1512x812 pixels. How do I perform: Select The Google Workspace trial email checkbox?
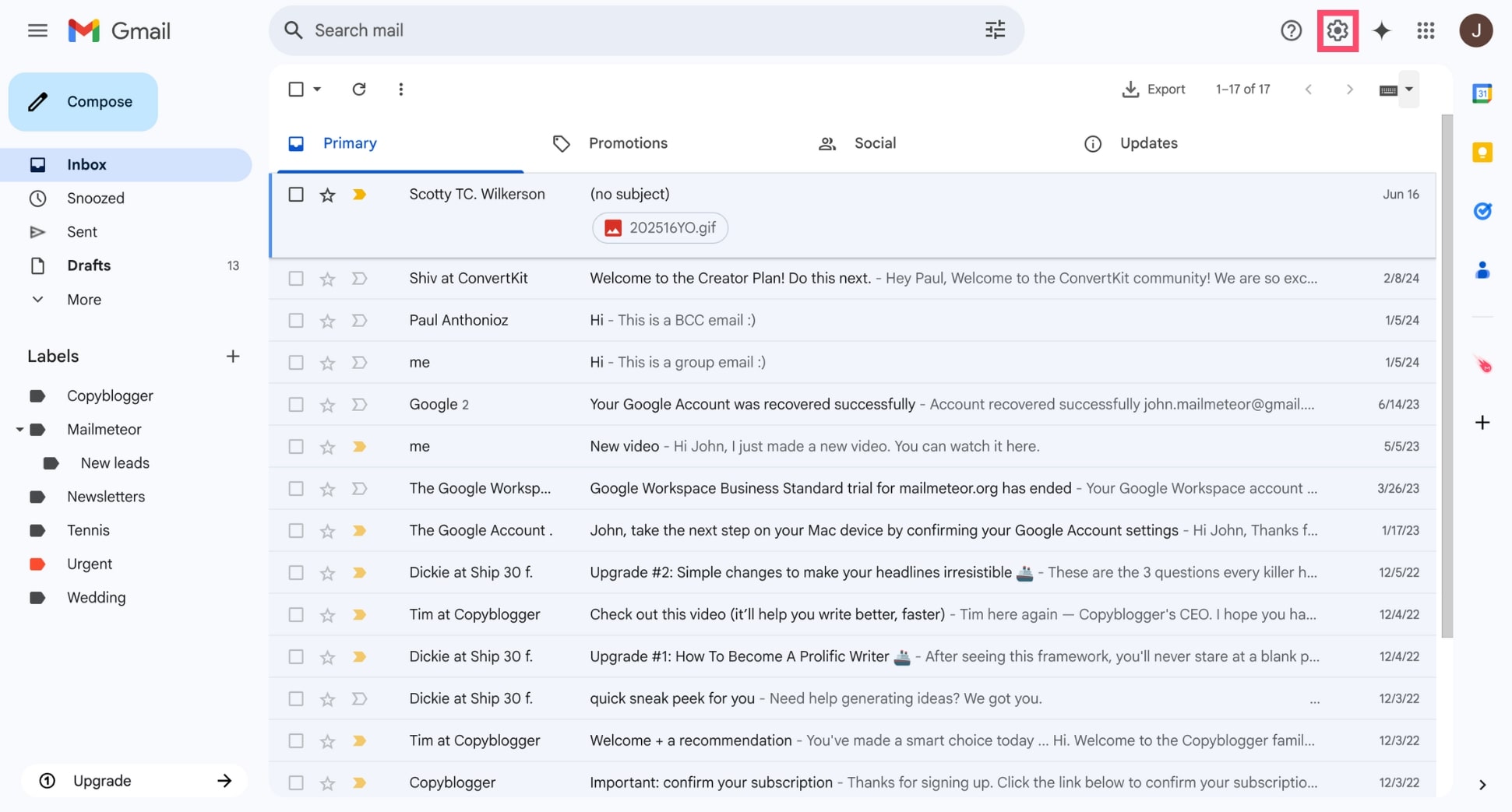click(x=295, y=489)
